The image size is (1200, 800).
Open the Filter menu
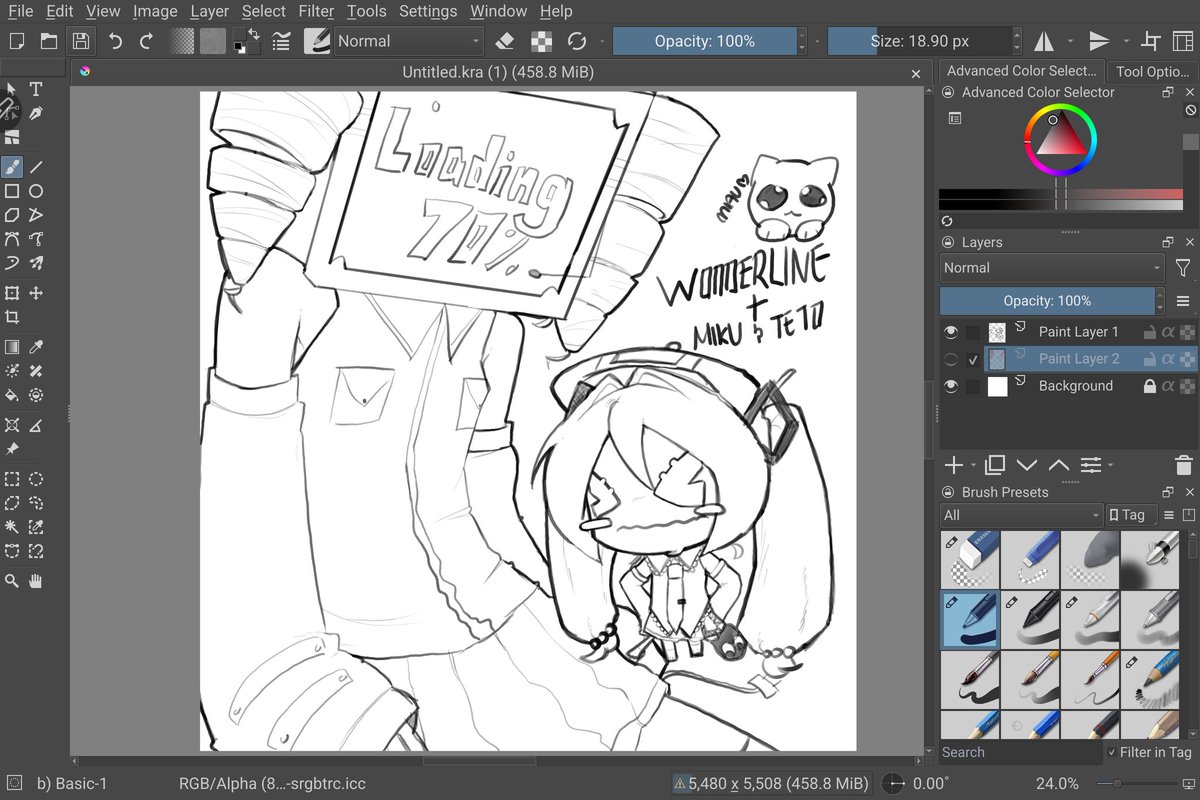[316, 11]
